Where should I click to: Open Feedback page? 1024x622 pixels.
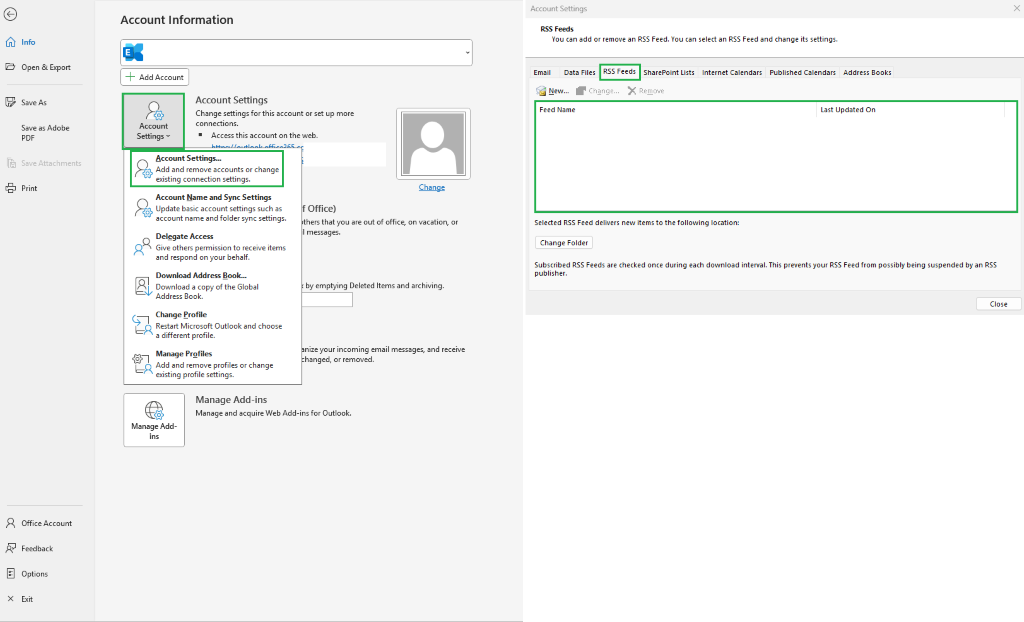pos(29,549)
